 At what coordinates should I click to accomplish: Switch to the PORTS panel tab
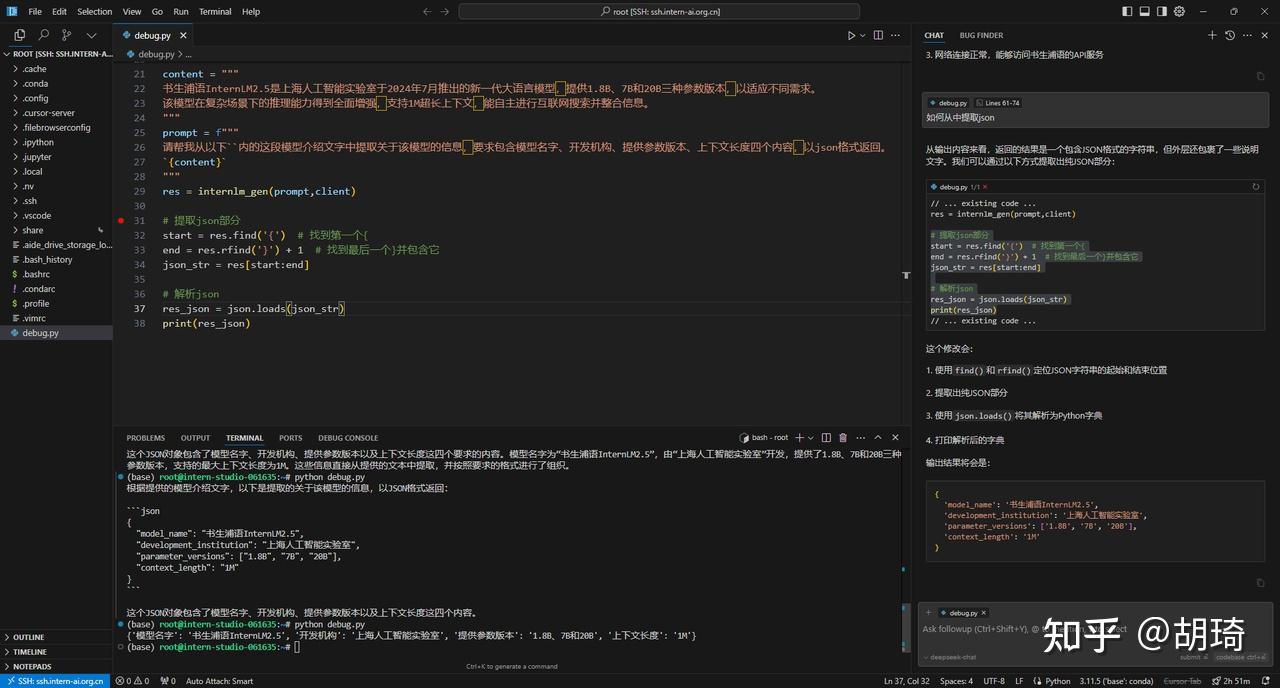click(x=291, y=438)
